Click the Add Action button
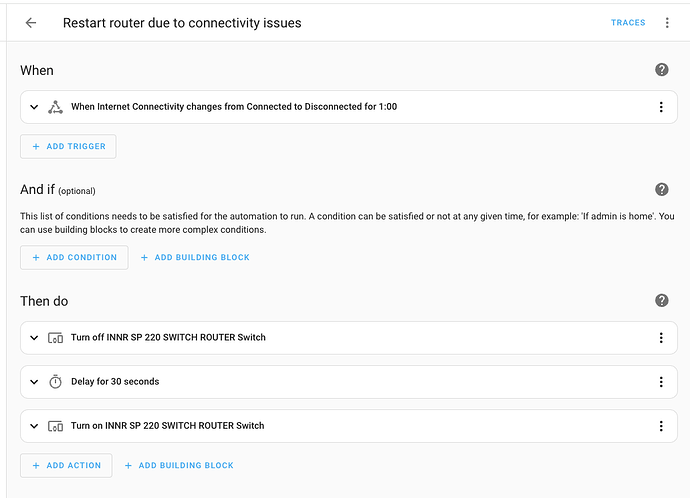The height and width of the screenshot is (498, 690). [66, 465]
